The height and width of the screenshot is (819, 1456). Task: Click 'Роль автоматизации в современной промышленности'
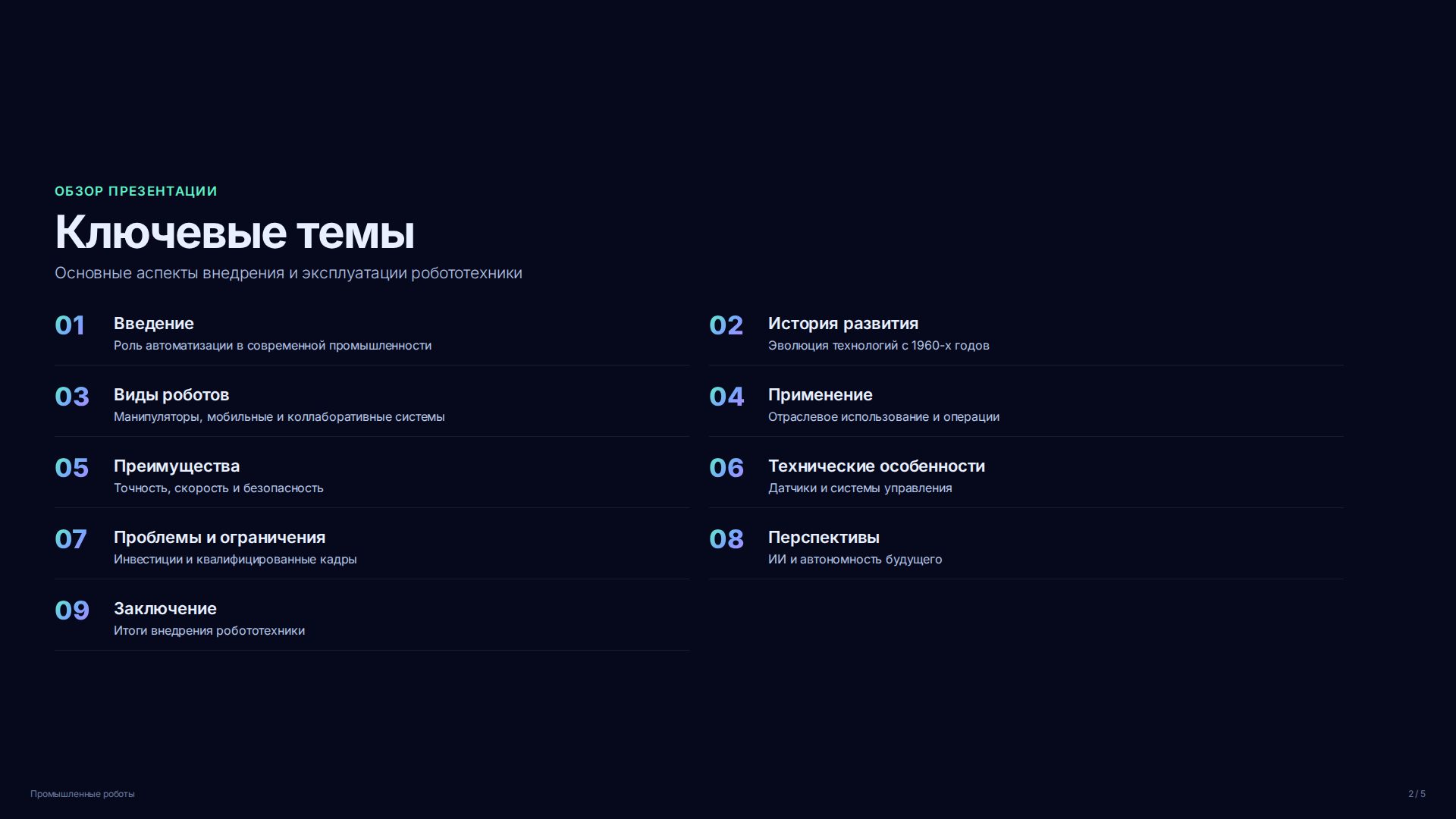[272, 346]
